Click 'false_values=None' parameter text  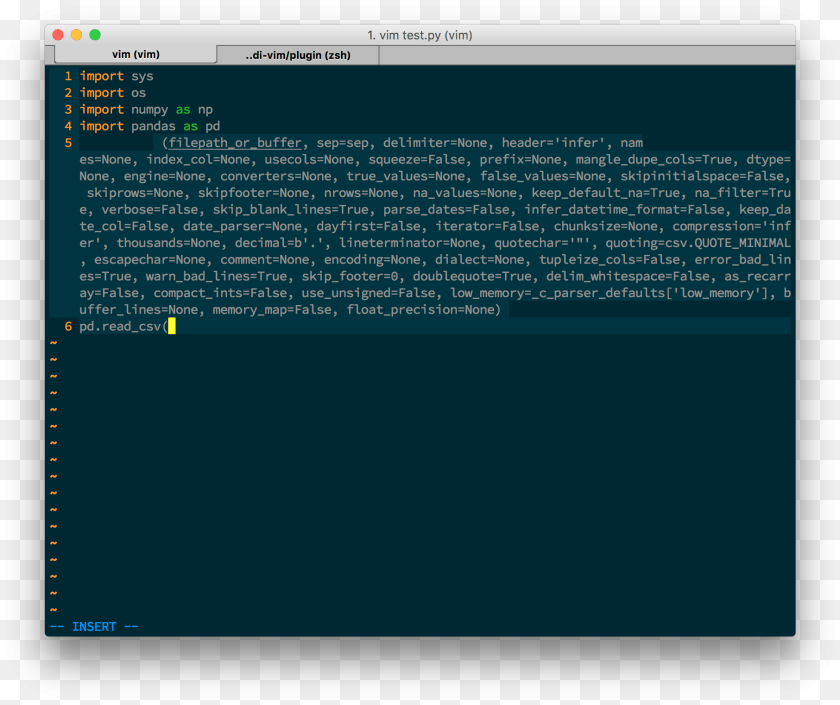543,176
